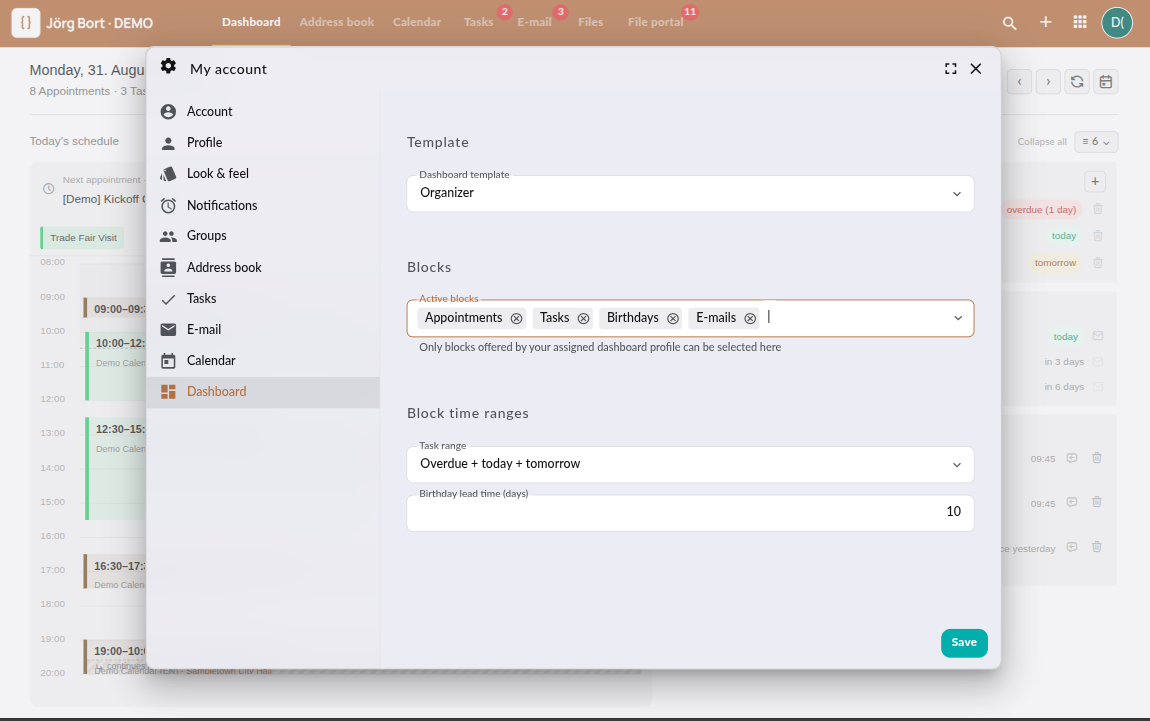Click the tomorrow task badge
Viewport: 1150px width, 721px height.
pyautogui.click(x=1055, y=263)
